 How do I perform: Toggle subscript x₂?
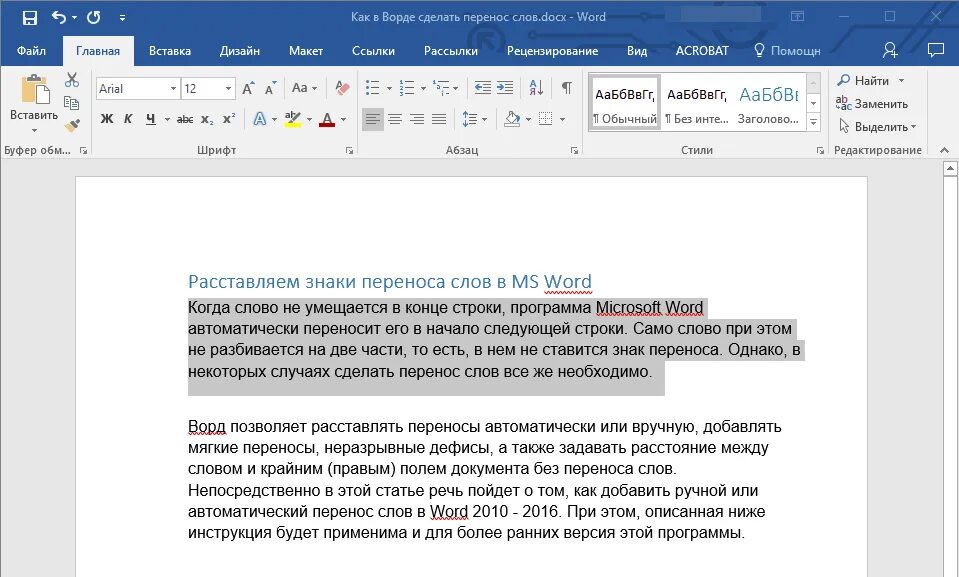pyautogui.click(x=207, y=119)
